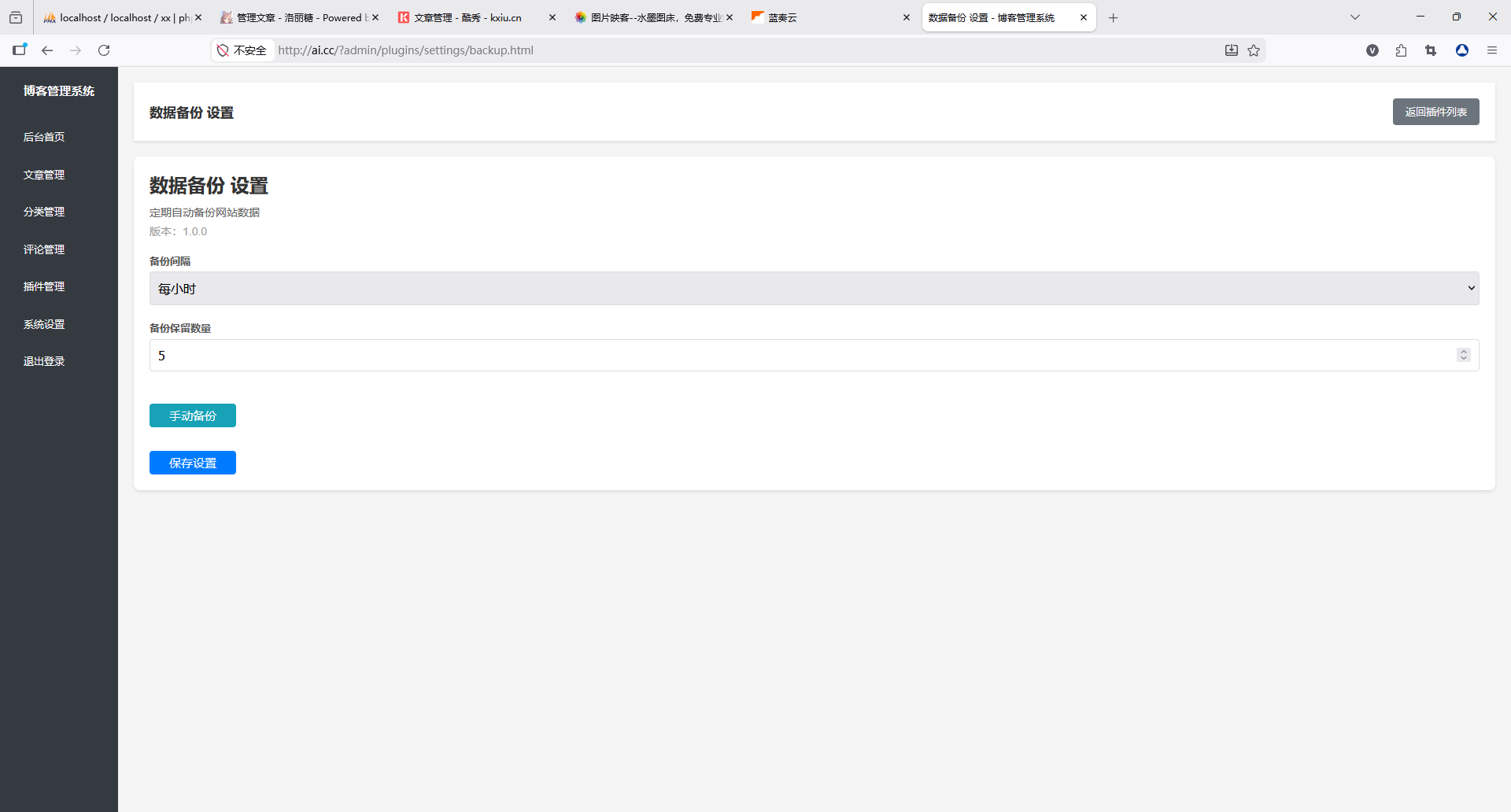
Task: Bookmark this page with the star icon
Action: coord(1254,50)
